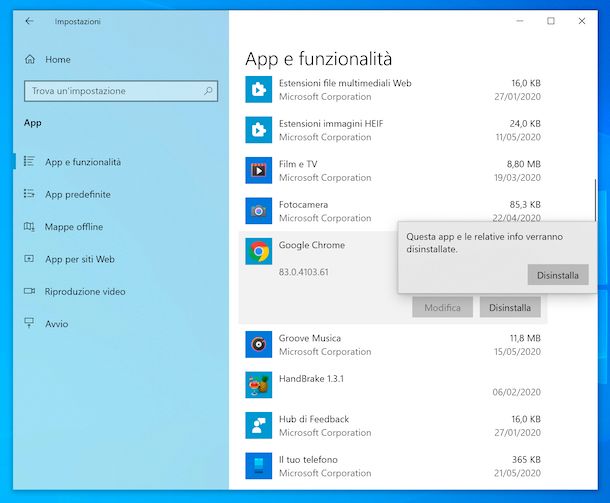Click the Film e TV app icon
The image size is (610, 503).
click(259, 170)
